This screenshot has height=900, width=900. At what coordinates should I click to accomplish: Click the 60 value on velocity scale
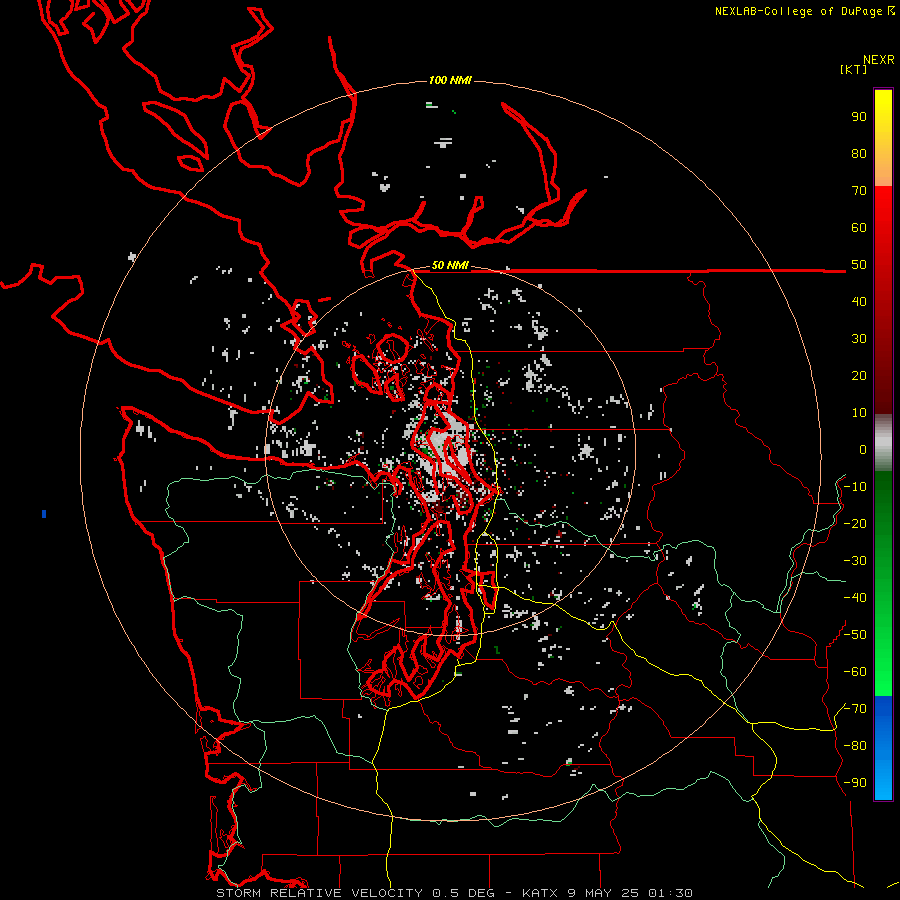pyautogui.click(x=859, y=228)
